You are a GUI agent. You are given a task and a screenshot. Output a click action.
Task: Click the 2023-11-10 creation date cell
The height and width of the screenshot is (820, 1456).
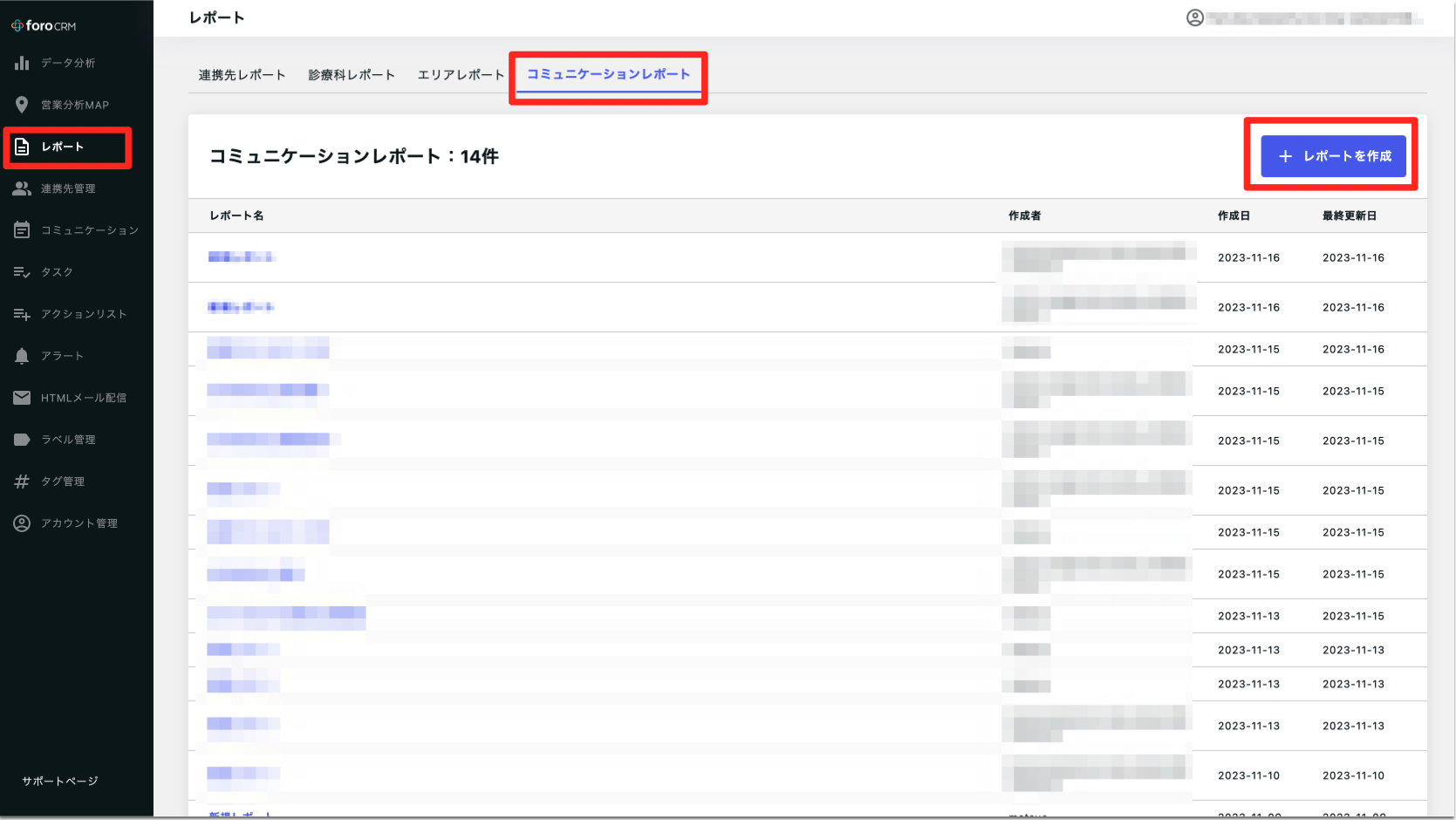[x=1248, y=776]
